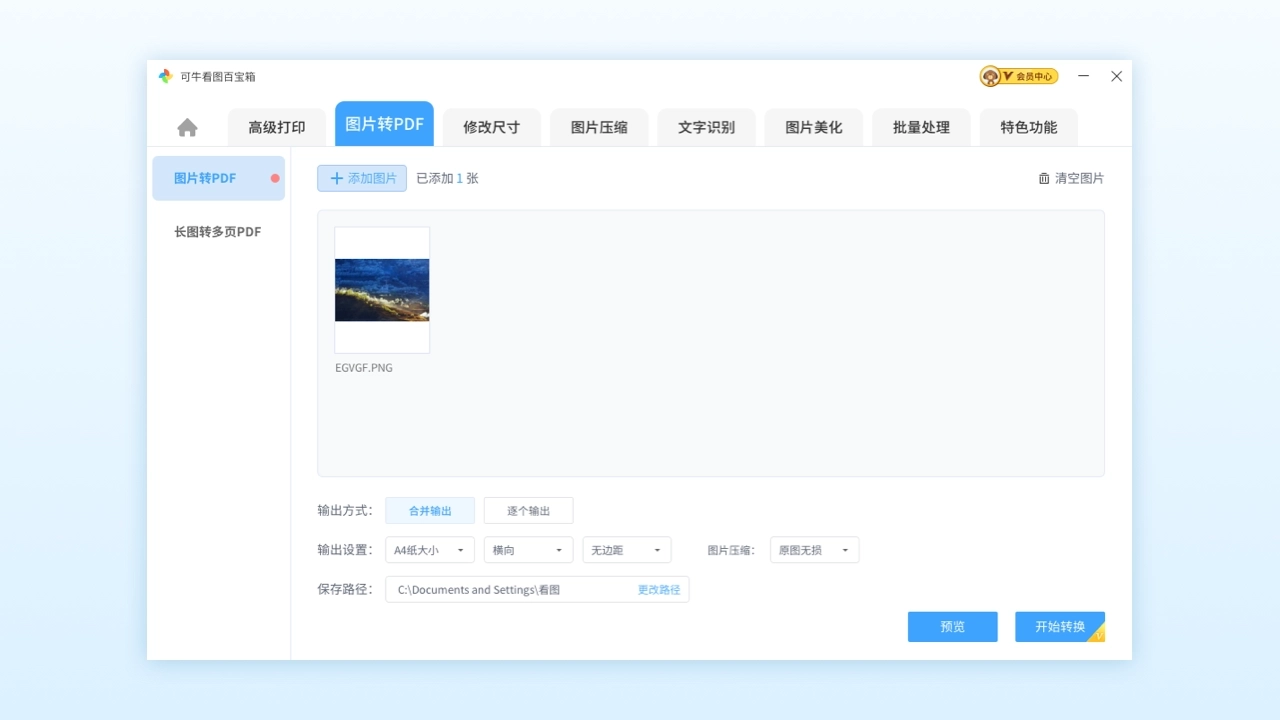Switch to 逐个输出 output mode
Screen dimensions: 1280x720
[x=528, y=510]
